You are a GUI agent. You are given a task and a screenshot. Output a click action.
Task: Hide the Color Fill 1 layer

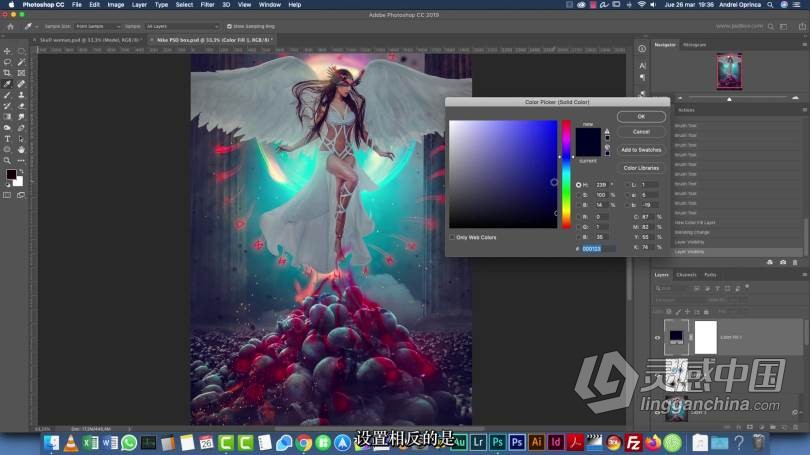(x=657, y=338)
